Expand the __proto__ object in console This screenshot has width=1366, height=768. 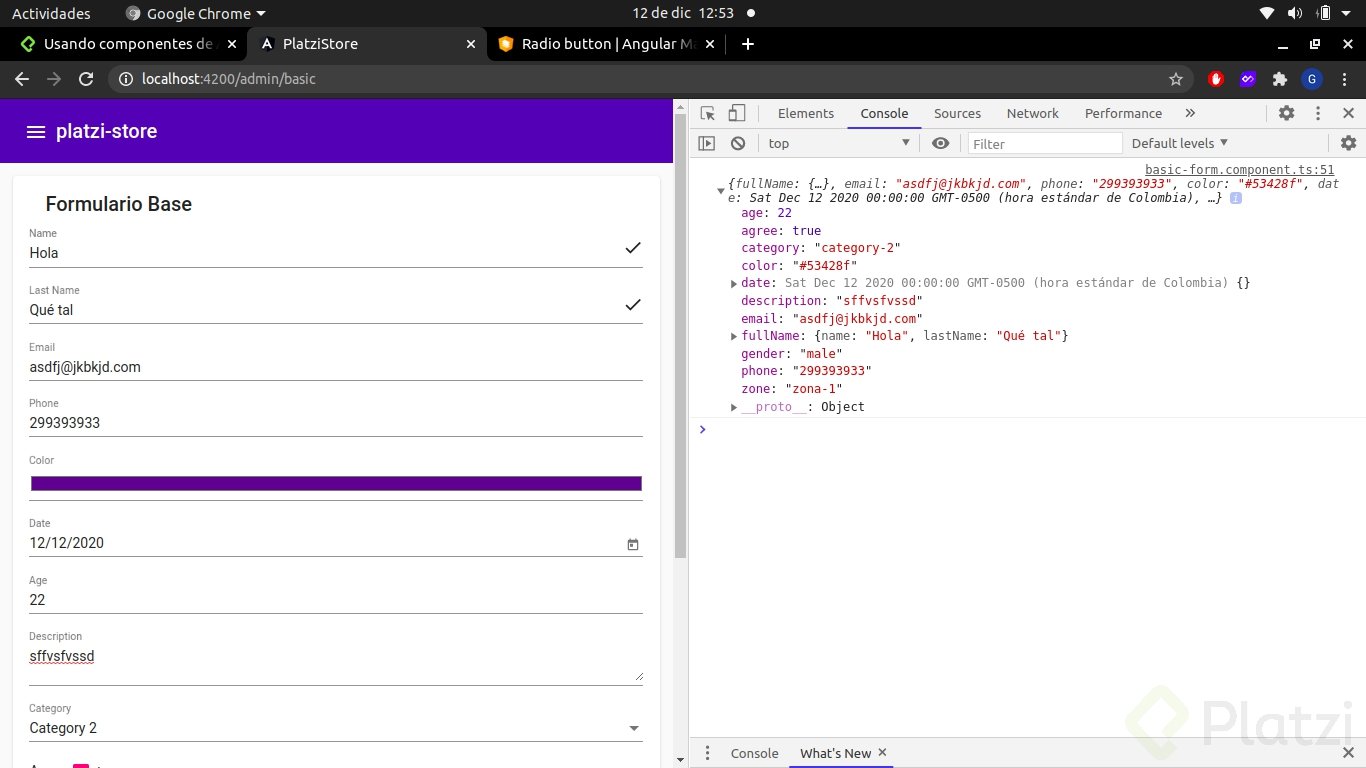[x=734, y=406]
